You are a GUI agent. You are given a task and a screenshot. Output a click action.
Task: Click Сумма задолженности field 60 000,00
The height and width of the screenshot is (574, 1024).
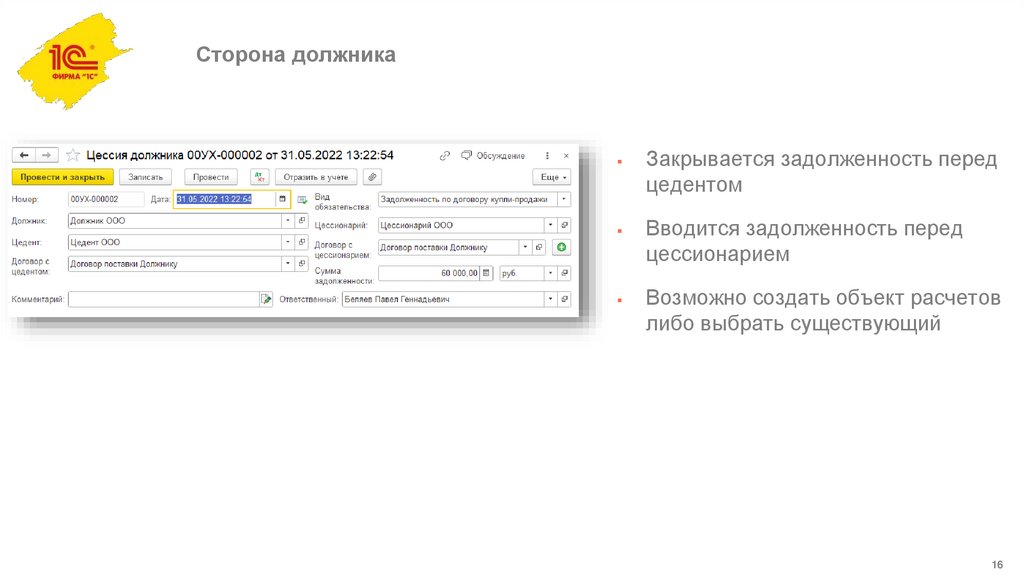tap(429, 273)
